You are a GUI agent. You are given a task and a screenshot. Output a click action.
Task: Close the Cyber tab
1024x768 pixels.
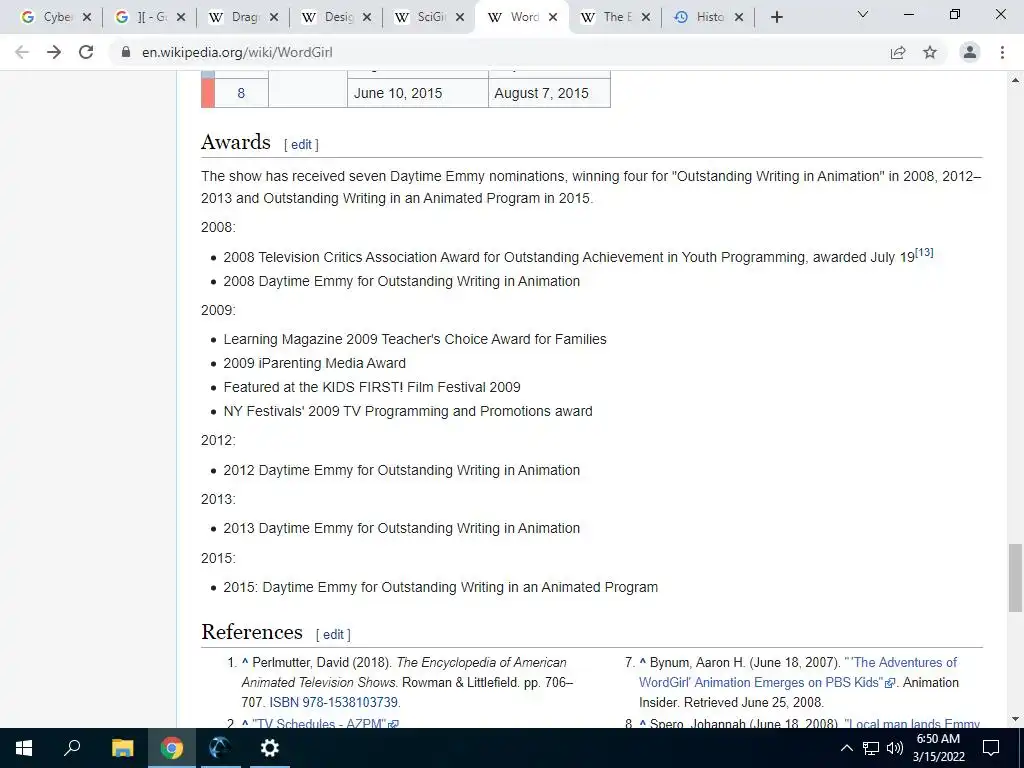[87, 18]
